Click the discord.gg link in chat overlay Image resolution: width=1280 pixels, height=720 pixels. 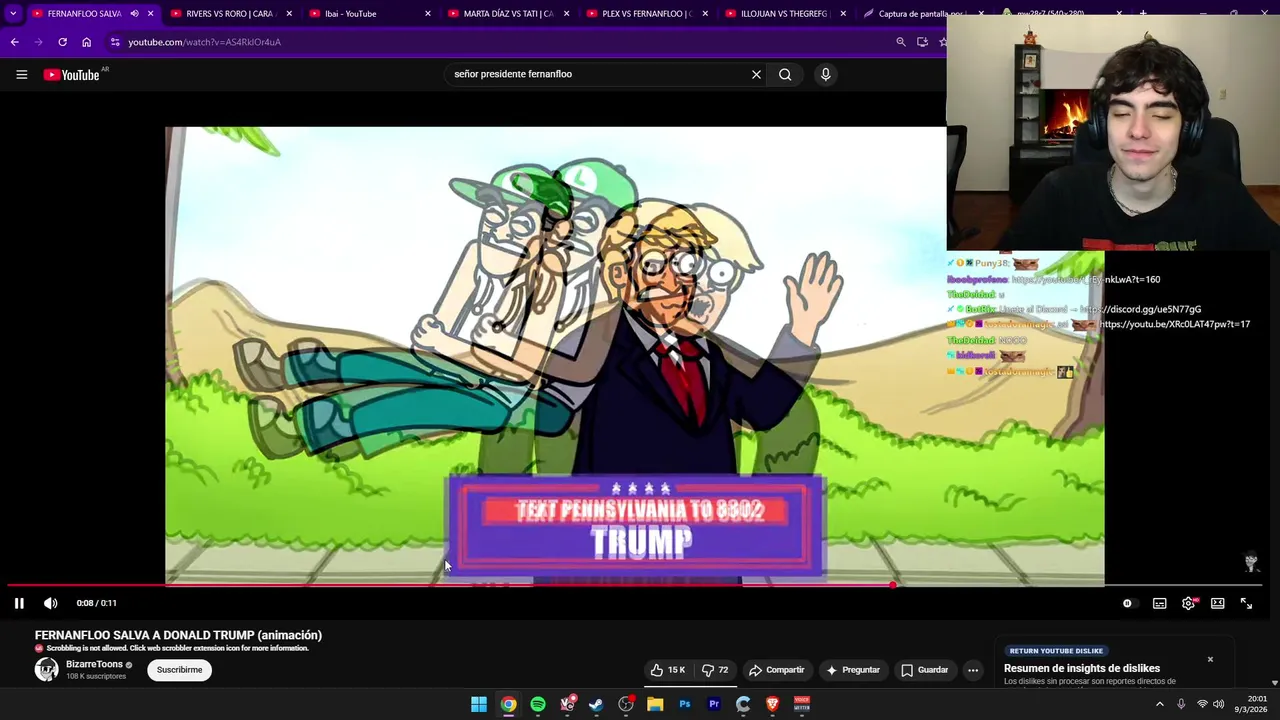click(1141, 309)
